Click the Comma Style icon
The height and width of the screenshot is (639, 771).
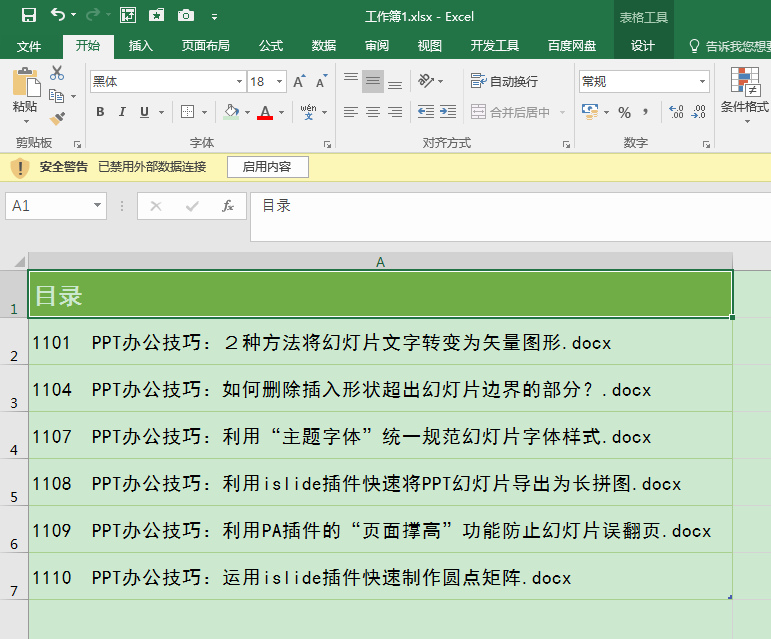coord(646,113)
